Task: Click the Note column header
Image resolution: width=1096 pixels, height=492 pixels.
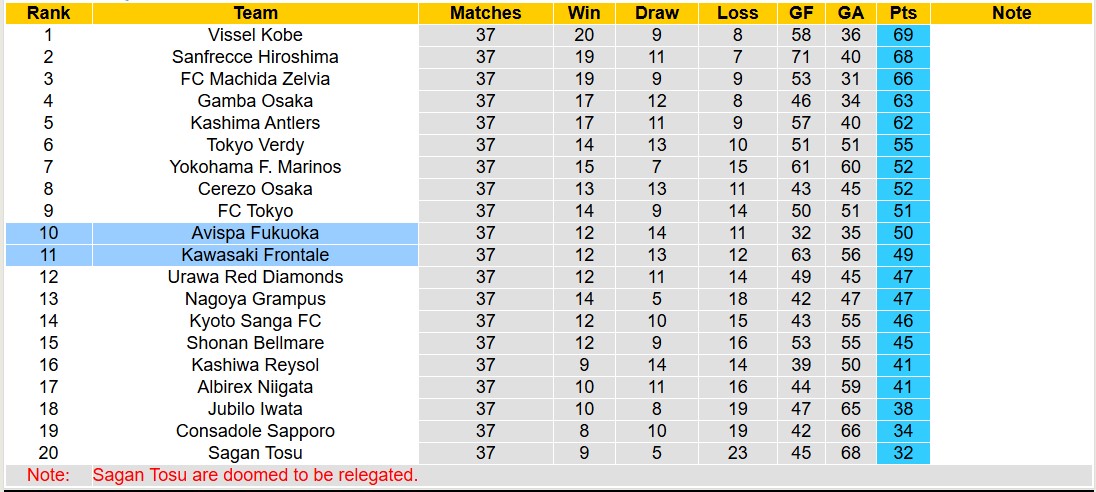Action: point(1011,13)
